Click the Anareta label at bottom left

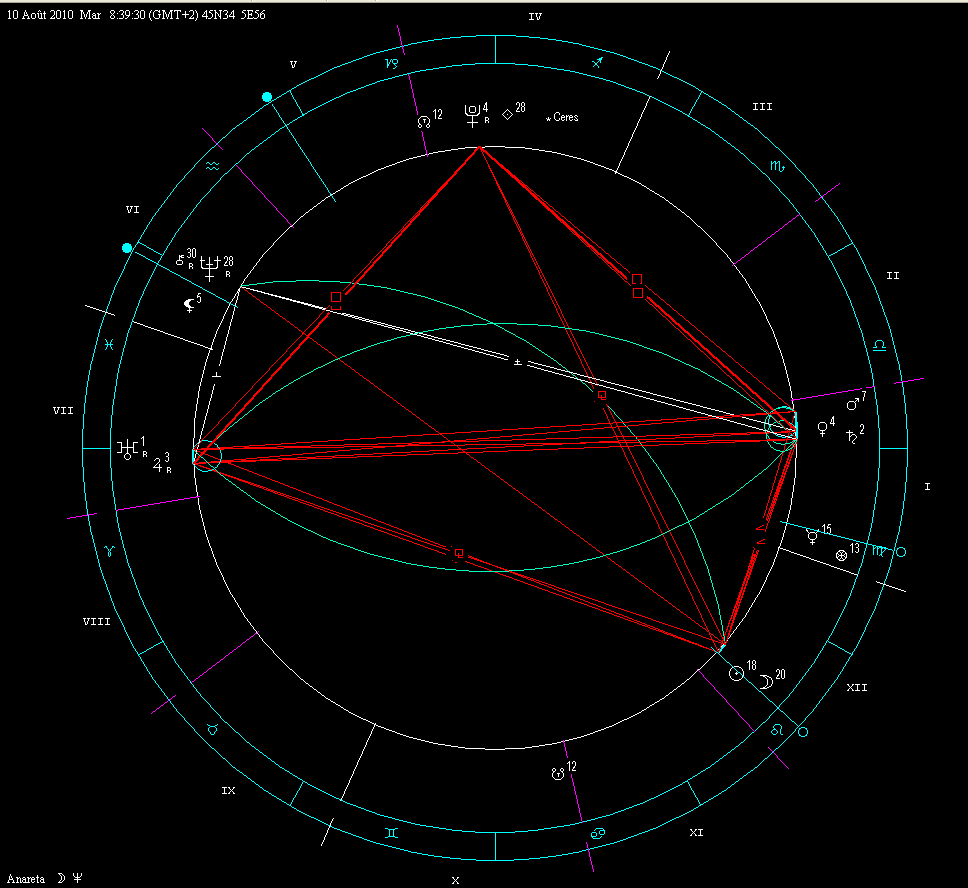(x=25, y=878)
